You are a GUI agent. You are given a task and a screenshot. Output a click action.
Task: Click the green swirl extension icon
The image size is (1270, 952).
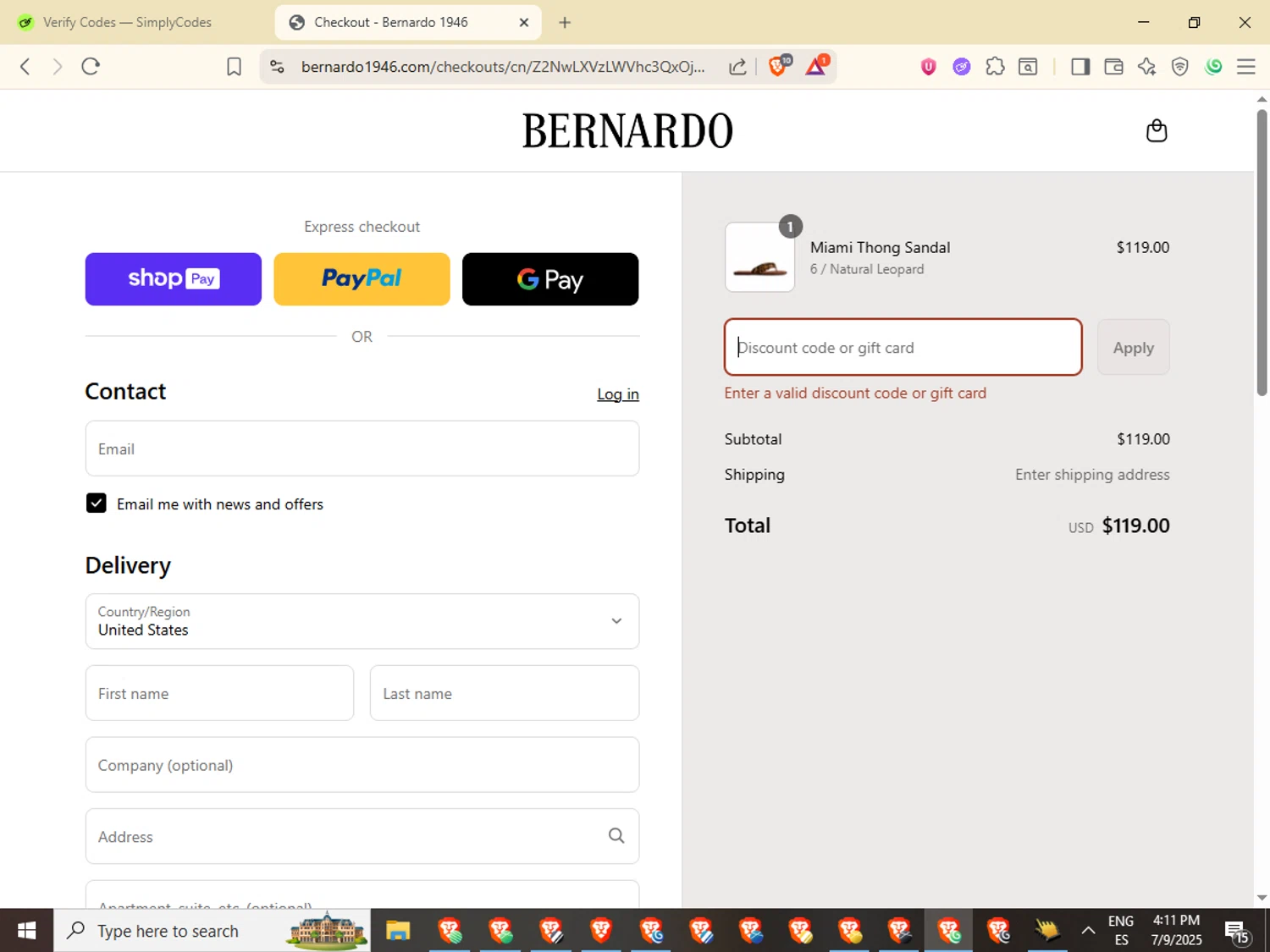click(1213, 67)
